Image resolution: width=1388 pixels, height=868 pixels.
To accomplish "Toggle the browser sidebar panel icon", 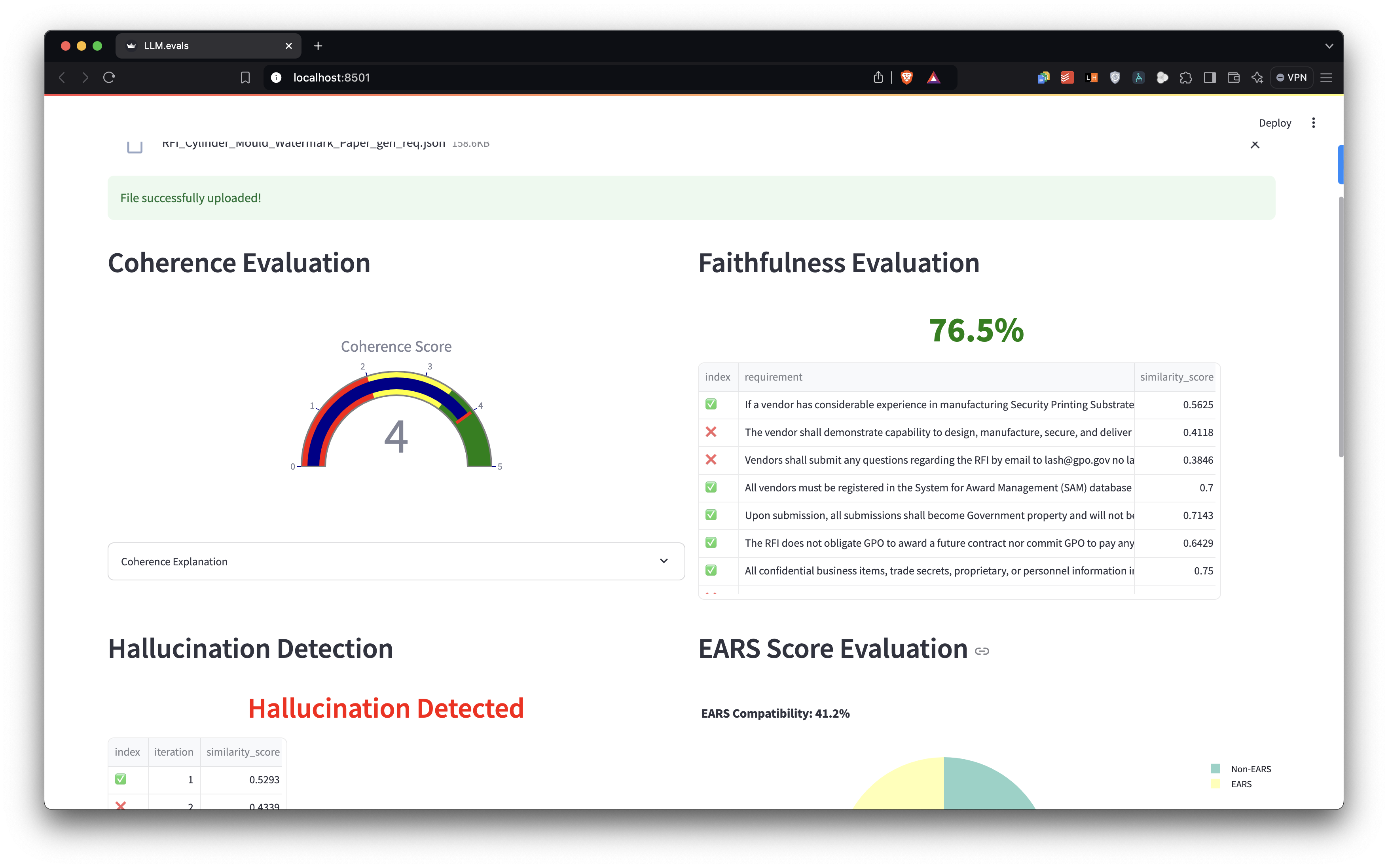I will click(1210, 78).
